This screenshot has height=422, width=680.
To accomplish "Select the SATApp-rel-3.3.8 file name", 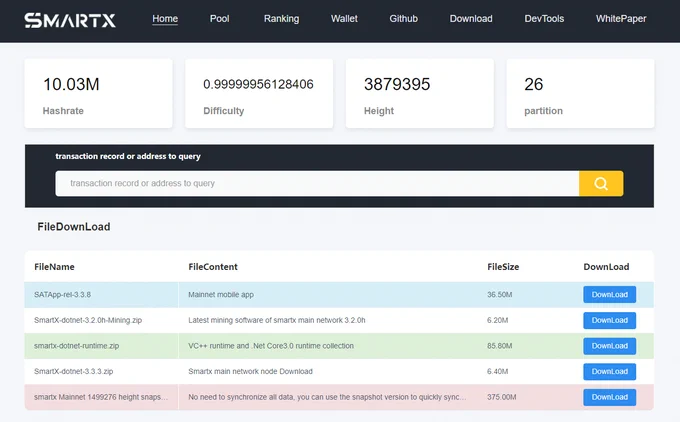I will coord(62,294).
